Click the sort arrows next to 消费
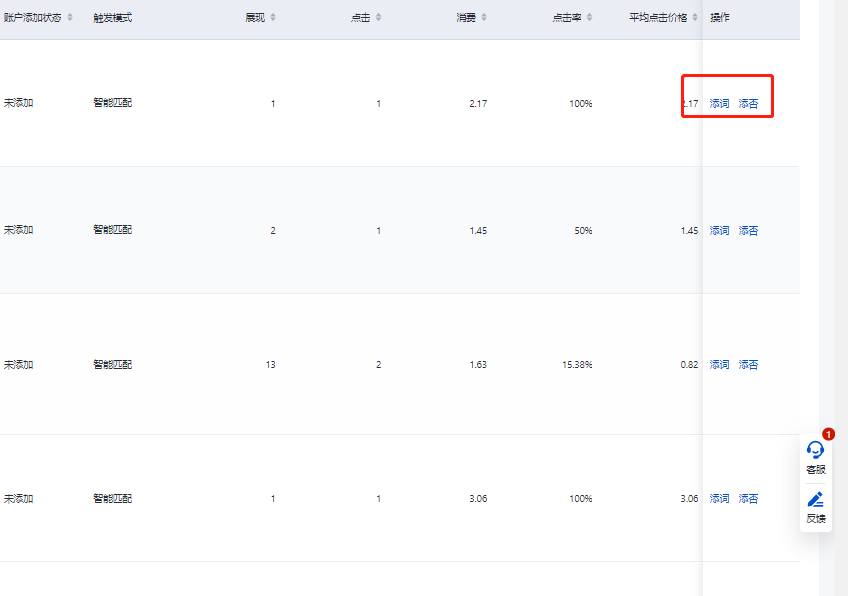 click(x=485, y=18)
